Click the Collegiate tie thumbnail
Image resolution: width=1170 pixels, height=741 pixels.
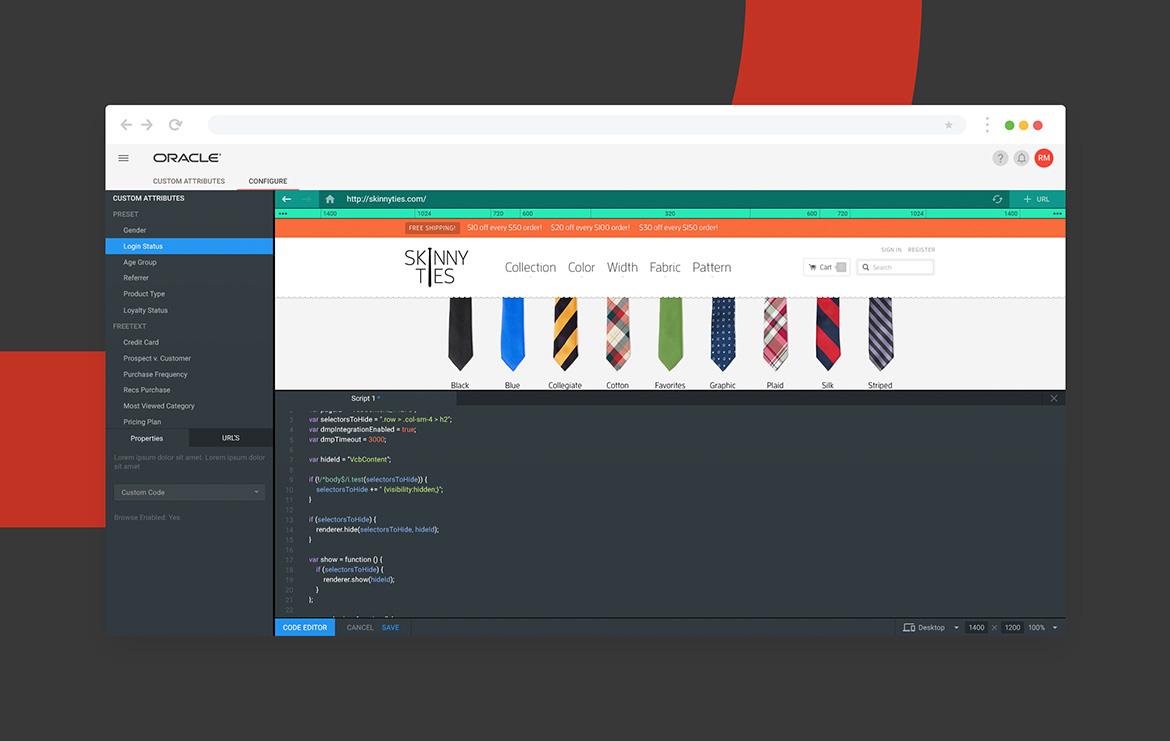click(565, 334)
